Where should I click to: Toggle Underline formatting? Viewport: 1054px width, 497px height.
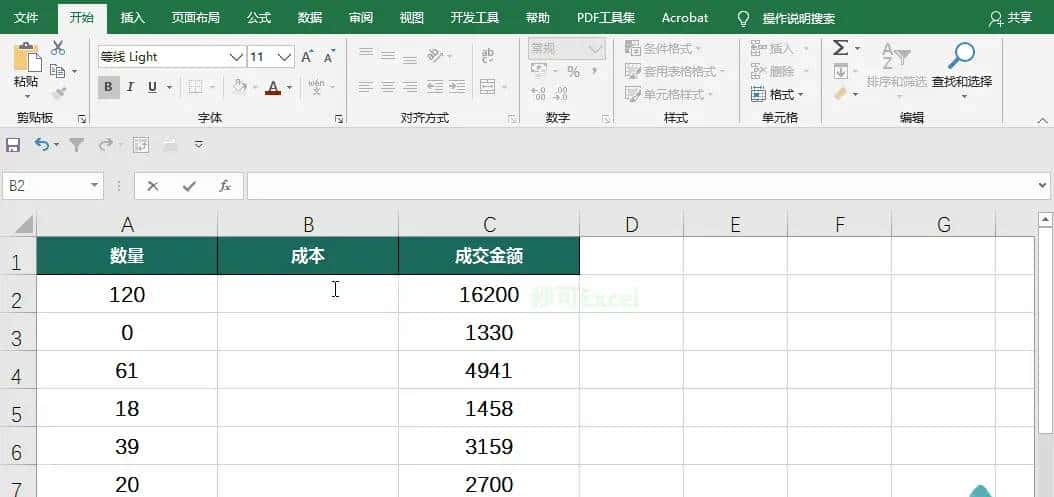152,87
